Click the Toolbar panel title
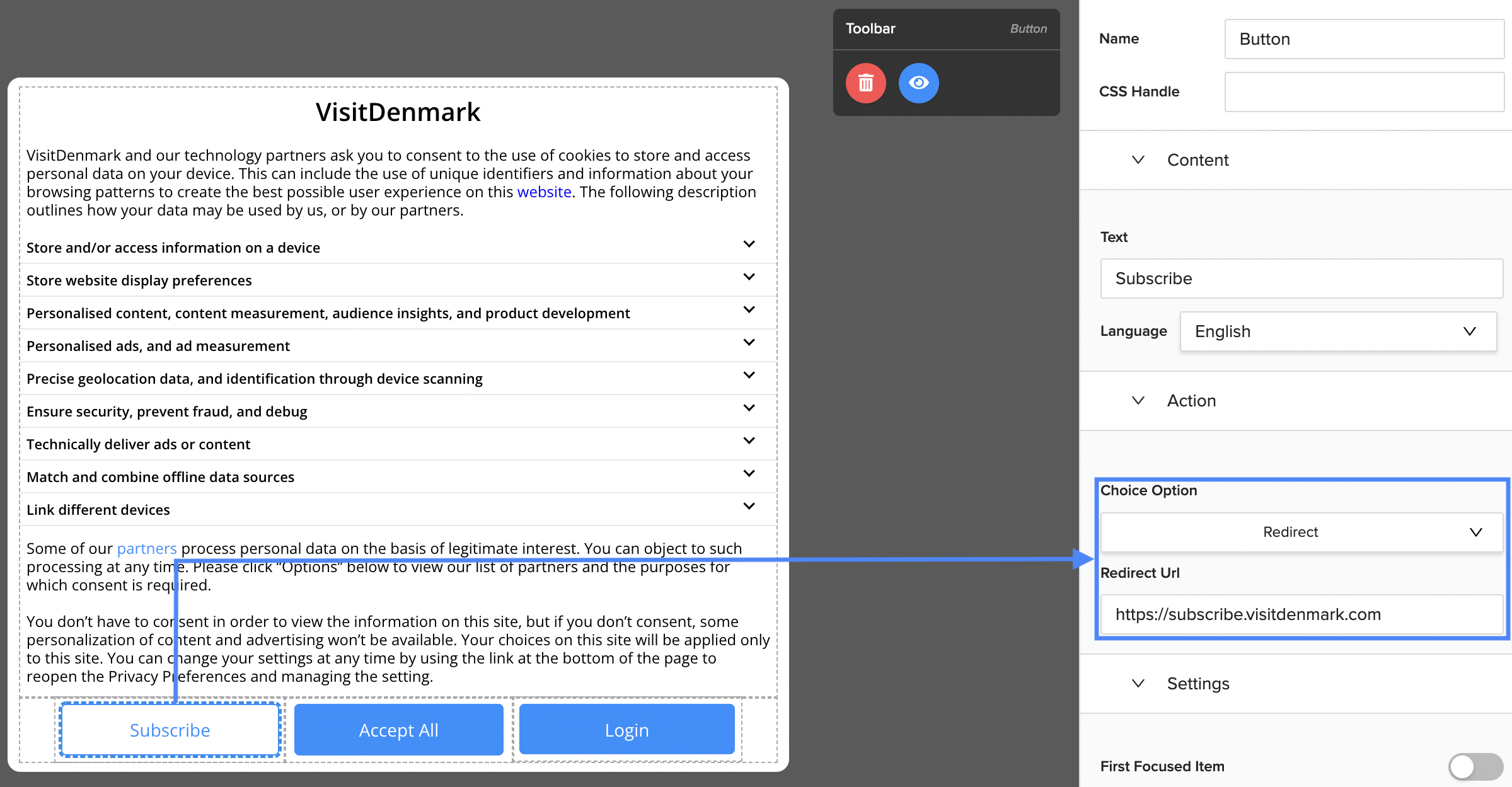Screen dimensions: 1512x787 point(870,28)
